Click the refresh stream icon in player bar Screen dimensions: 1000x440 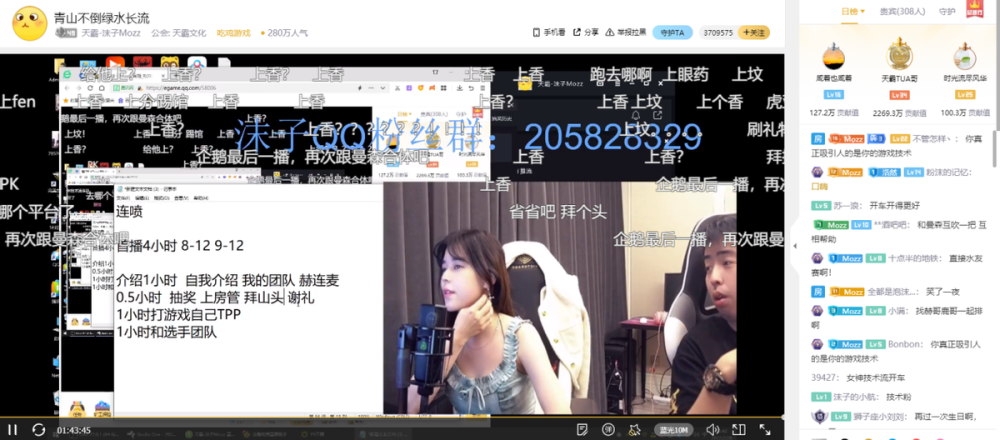tap(39, 430)
